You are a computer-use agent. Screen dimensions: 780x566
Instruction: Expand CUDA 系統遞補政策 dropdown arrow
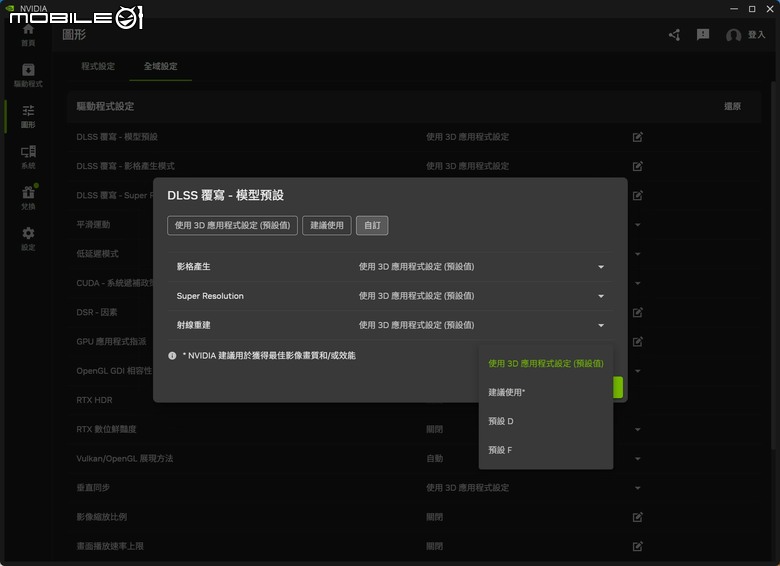click(x=637, y=283)
